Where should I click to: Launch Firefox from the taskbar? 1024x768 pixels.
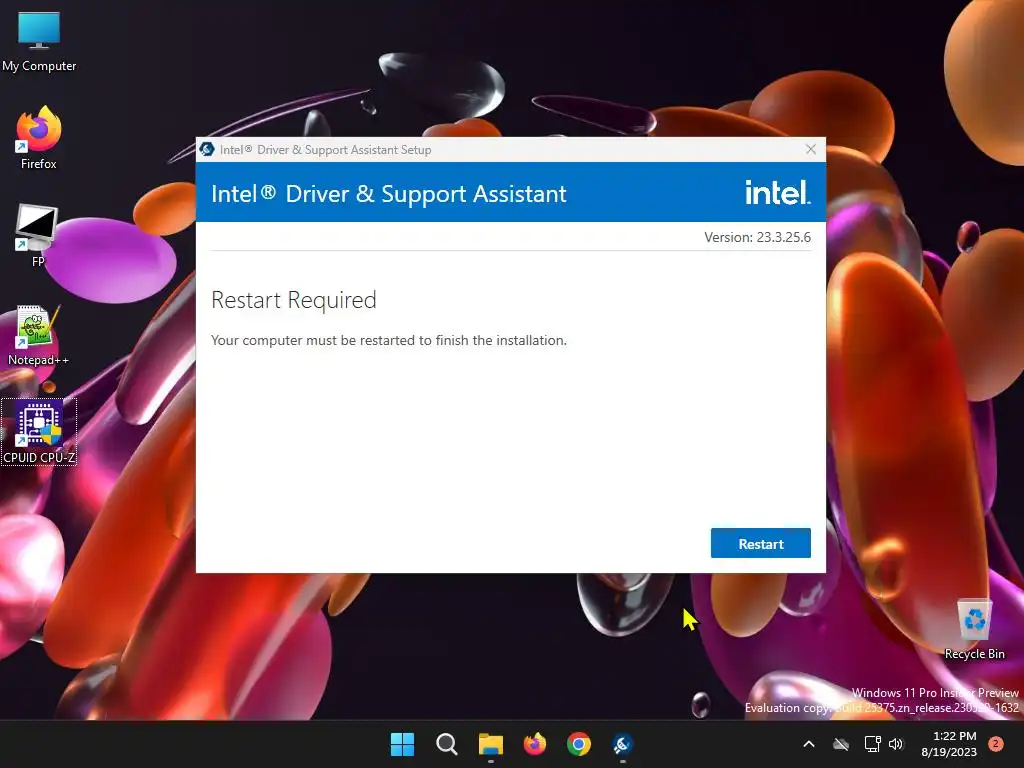tap(535, 744)
